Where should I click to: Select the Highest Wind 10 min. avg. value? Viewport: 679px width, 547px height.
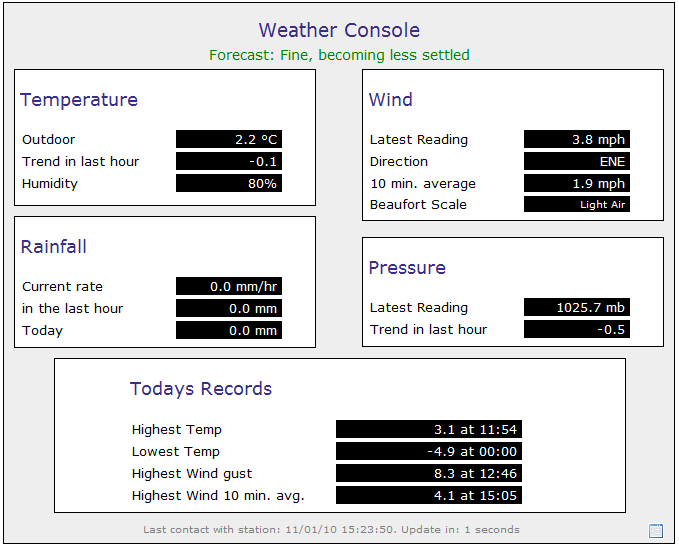point(429,495)
